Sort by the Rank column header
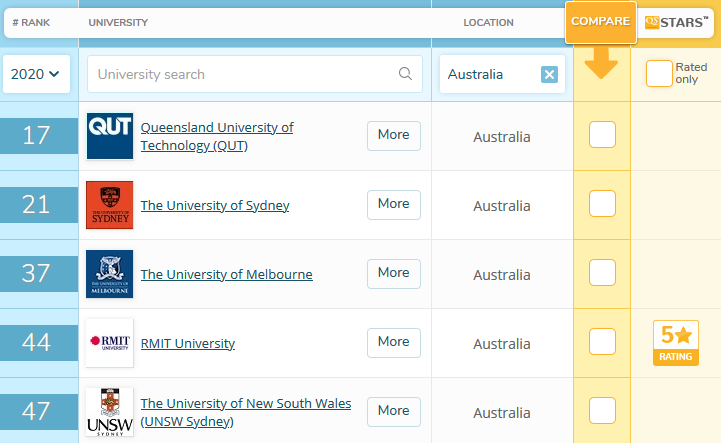Viewport: 721px width, 443px height. click(x=30, y=22)
